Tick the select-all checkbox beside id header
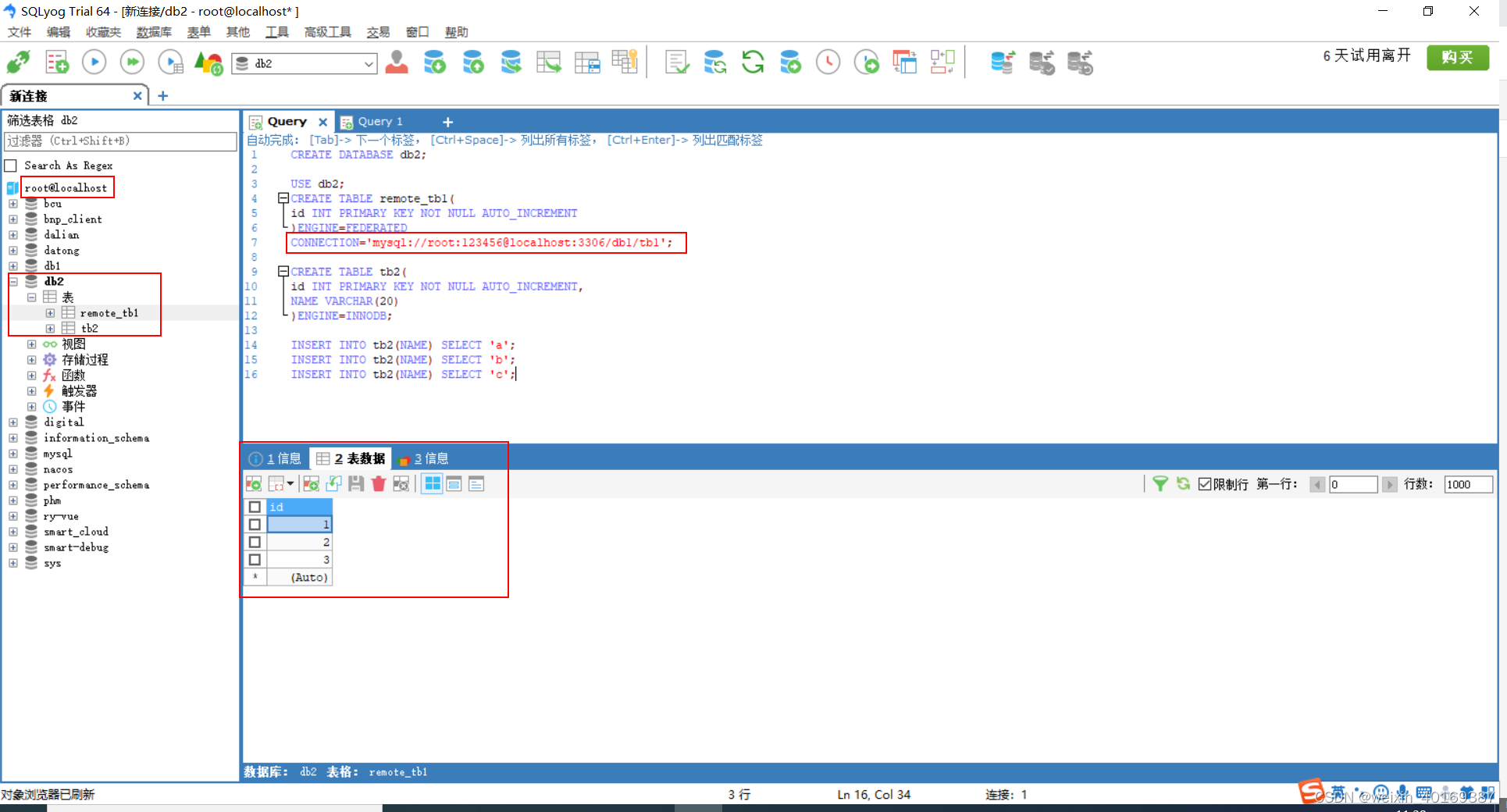 [x=255, y=507]
